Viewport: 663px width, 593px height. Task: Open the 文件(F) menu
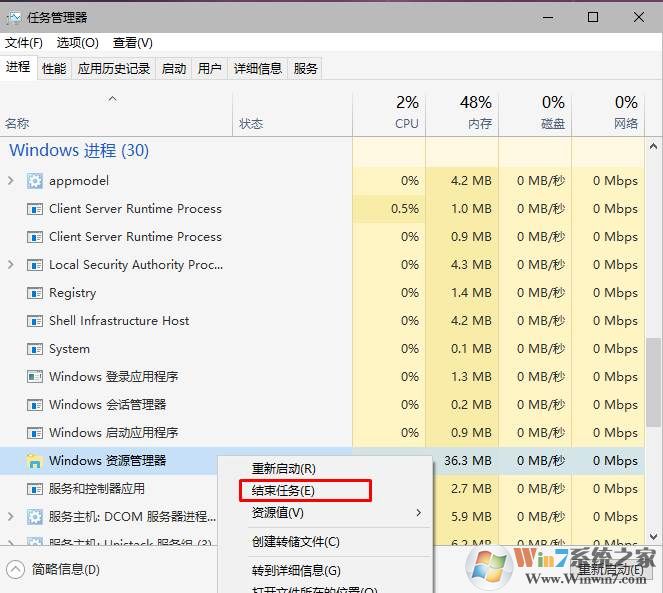(24, 43)
